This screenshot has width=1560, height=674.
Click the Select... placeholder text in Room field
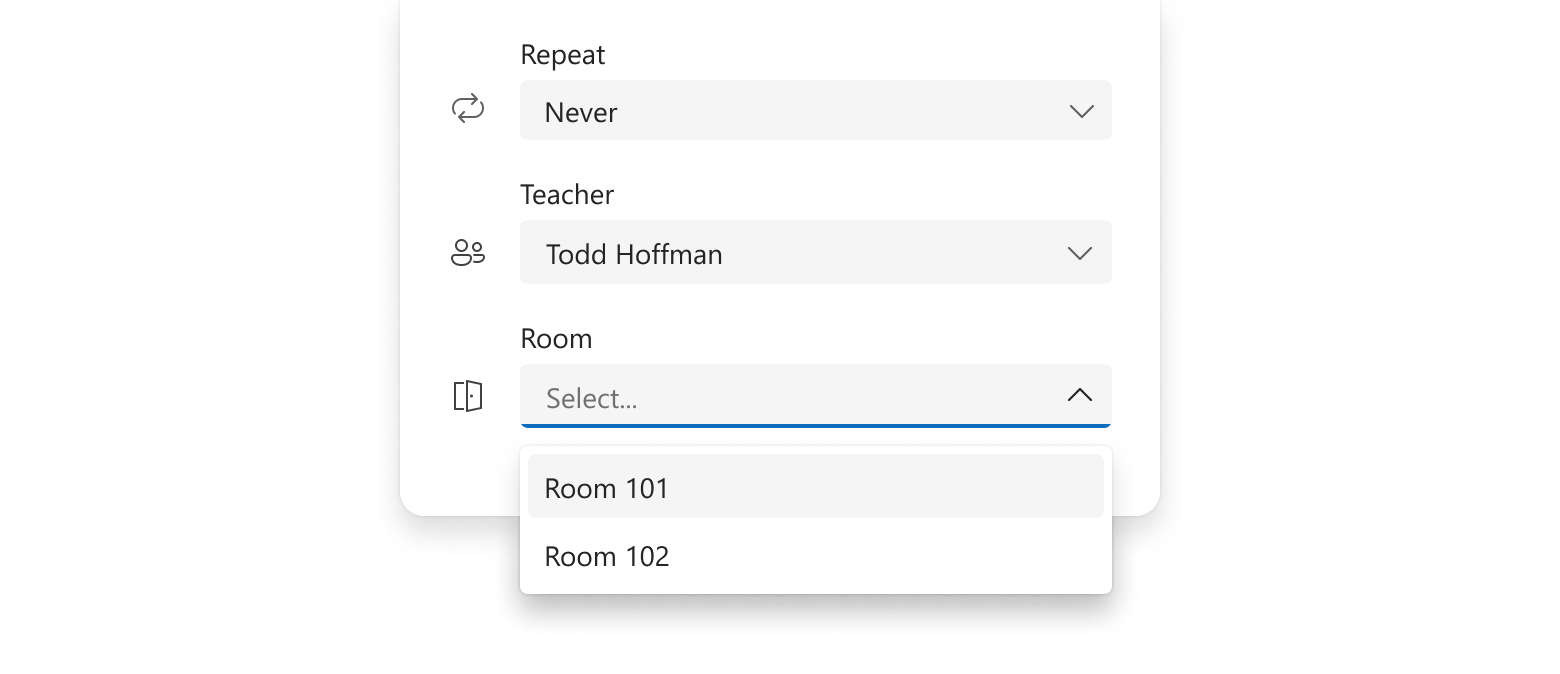[x=589, y=397]
